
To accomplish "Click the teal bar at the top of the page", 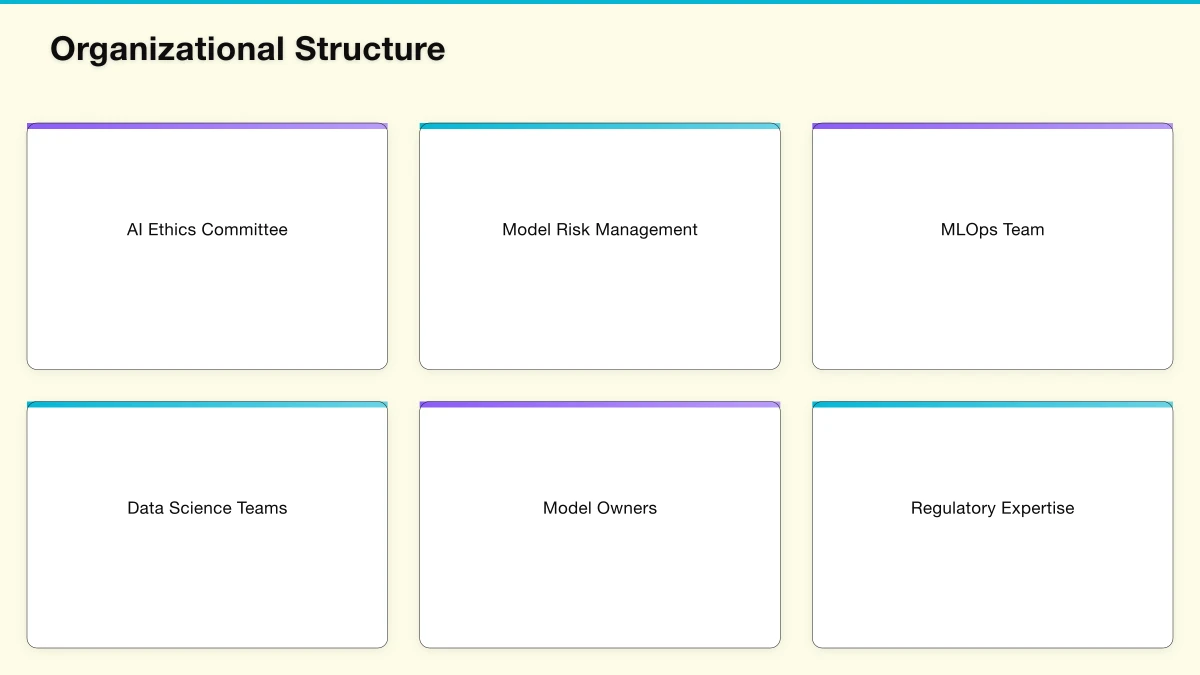I will click(600, 3).
